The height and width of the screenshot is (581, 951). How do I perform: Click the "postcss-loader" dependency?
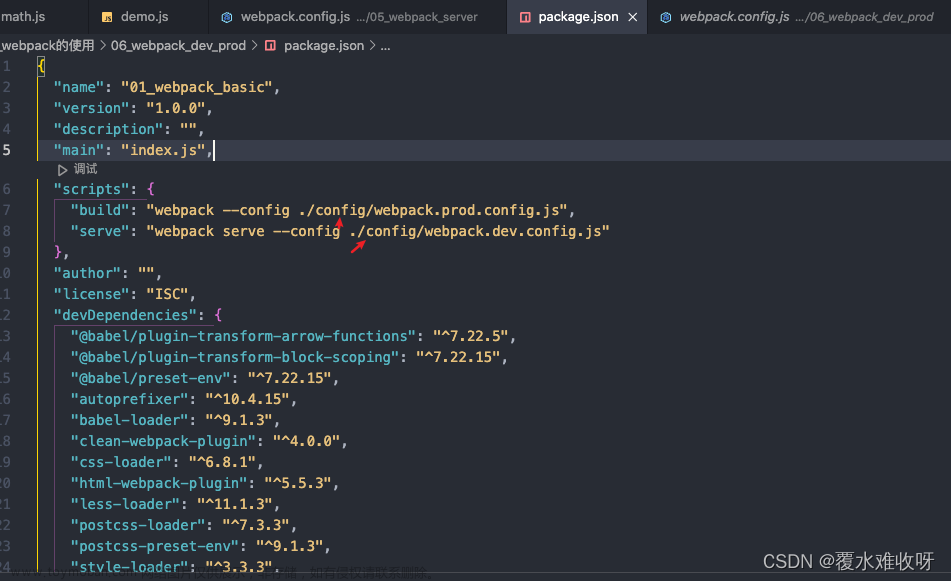pyautogui.click(x=138, y=525)
